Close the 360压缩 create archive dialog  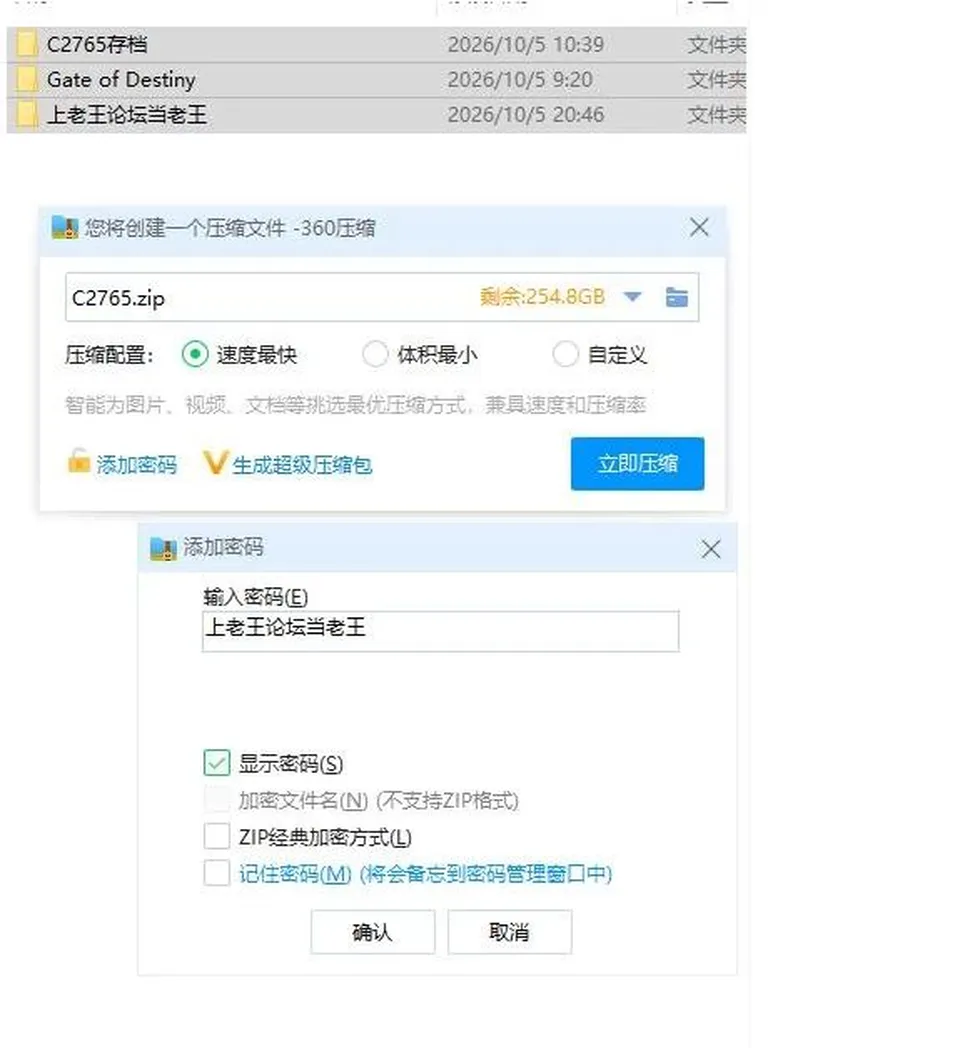(x=699, y=227)
